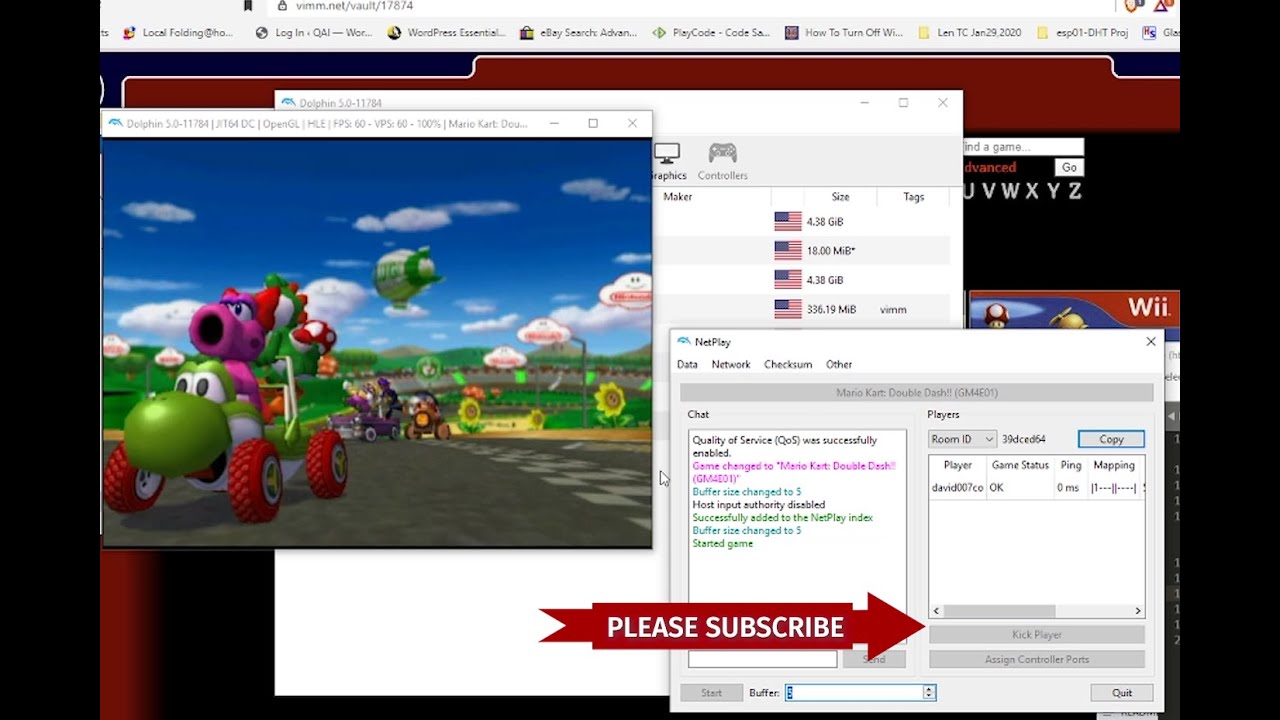Click the Size column header in game list
Screen dimensions: 1280x720
(x=840, y=197)
